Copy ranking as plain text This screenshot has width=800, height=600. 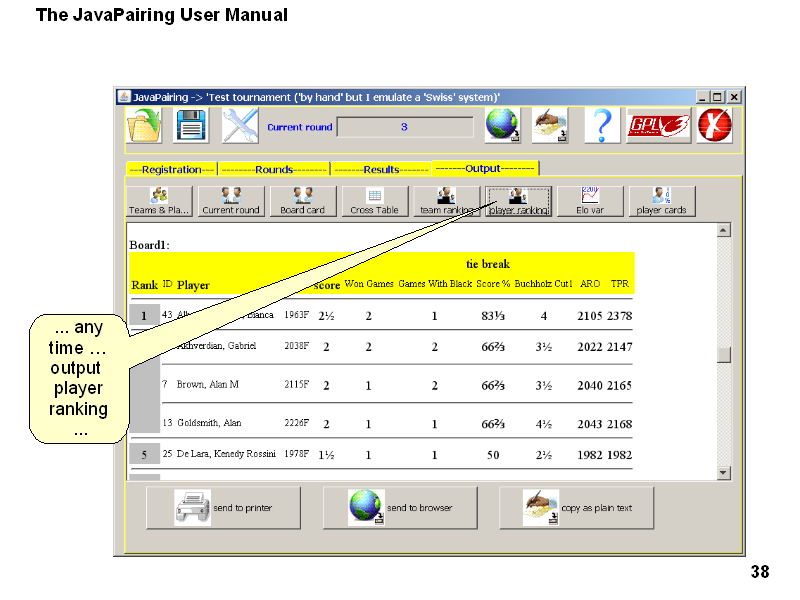576,508
